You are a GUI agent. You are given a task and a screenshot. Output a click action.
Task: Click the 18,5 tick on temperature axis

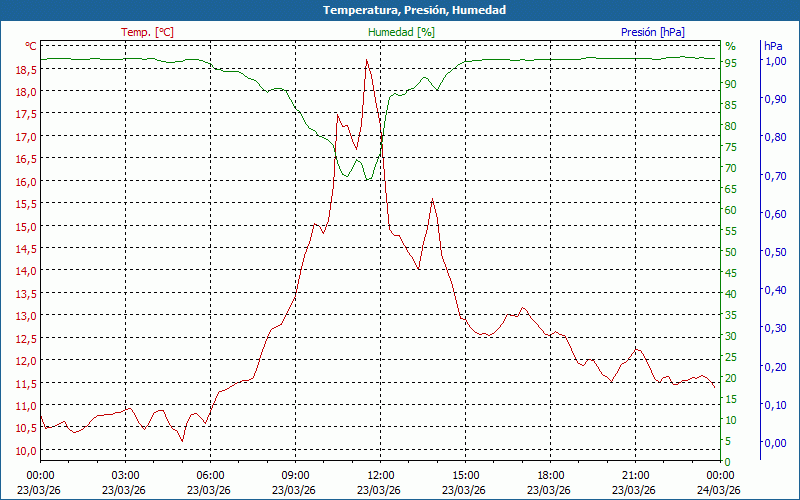tap(26, 70)
